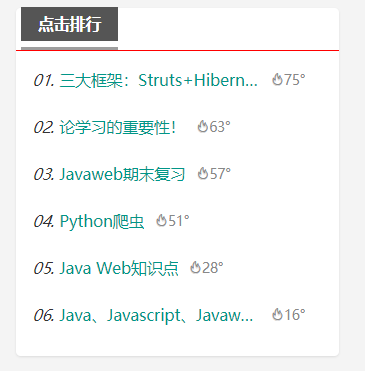Viewport: 365px width, 371px height.
Task: Click the rank number 05.
Action: [44, 268]
